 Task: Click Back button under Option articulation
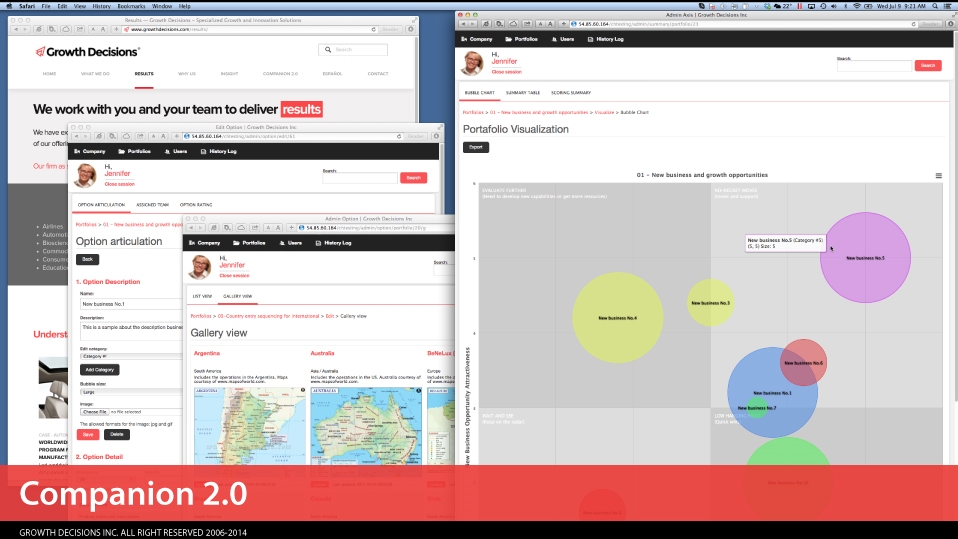[x=87, y=259]
